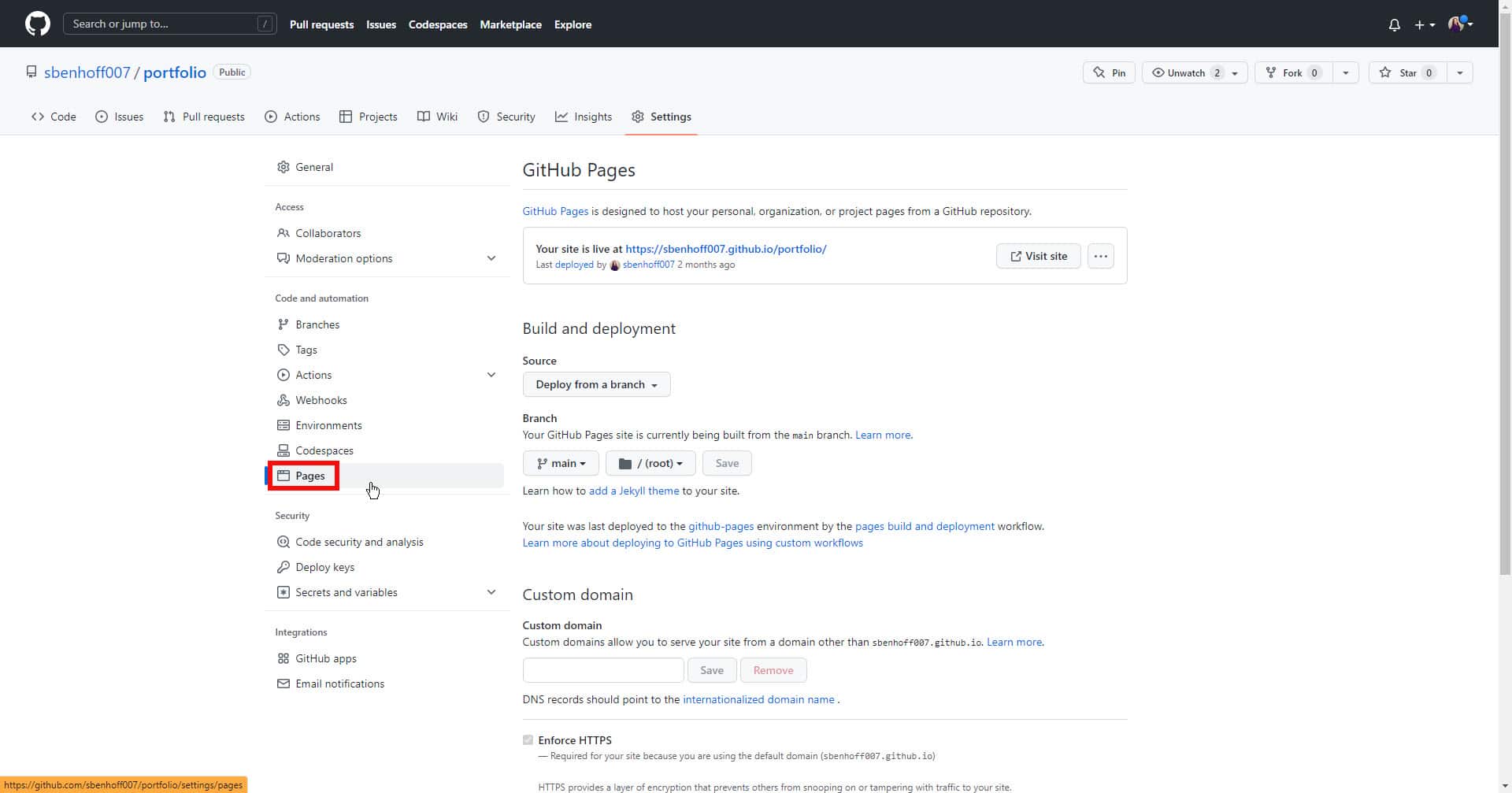Switch to the Security tab
The height and width of the screenshot is (793, 1512).
506,117
